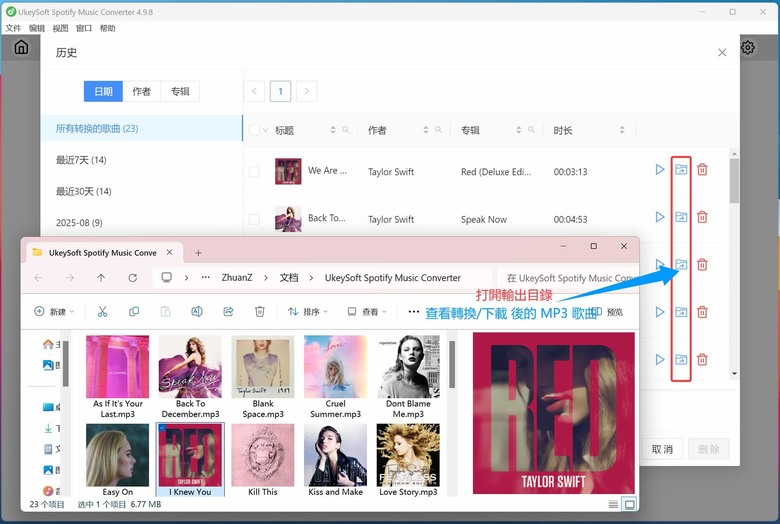Select the Love Story.mp3 file
Viewport: 780px width, 524px height.
tap(408, 460)
